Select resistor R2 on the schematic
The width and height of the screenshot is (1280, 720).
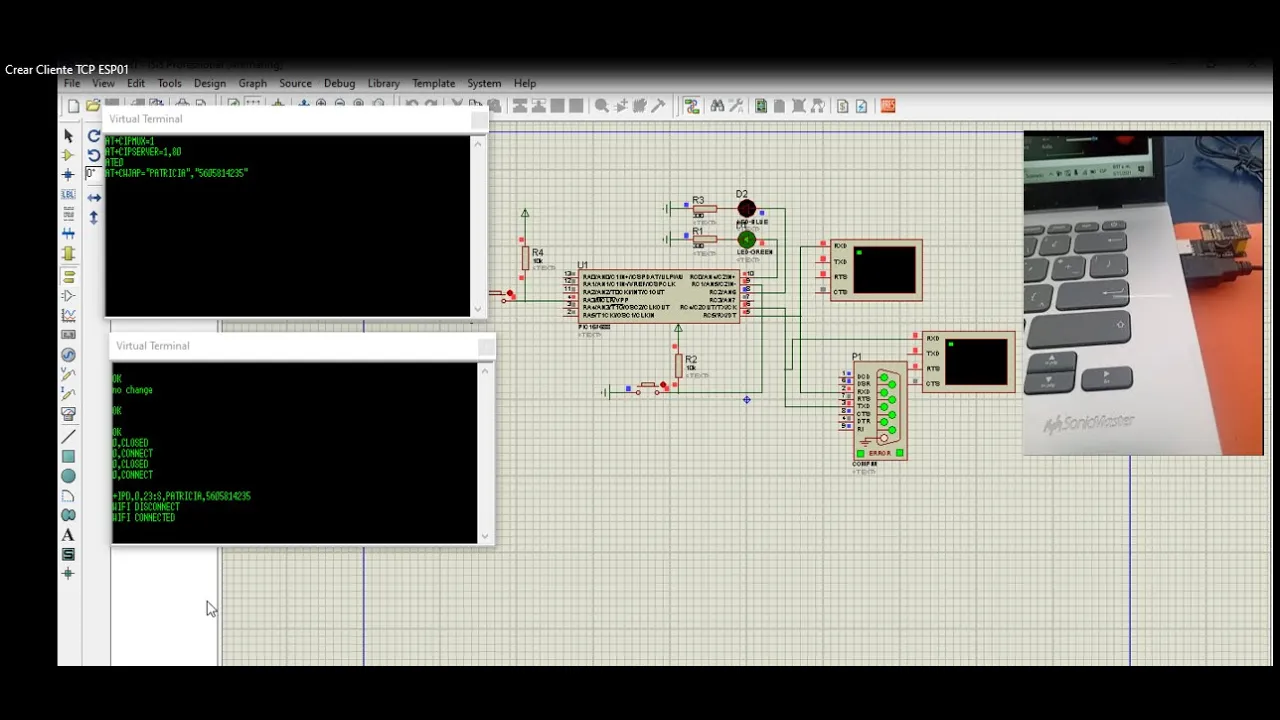click(x=679, y=365)
